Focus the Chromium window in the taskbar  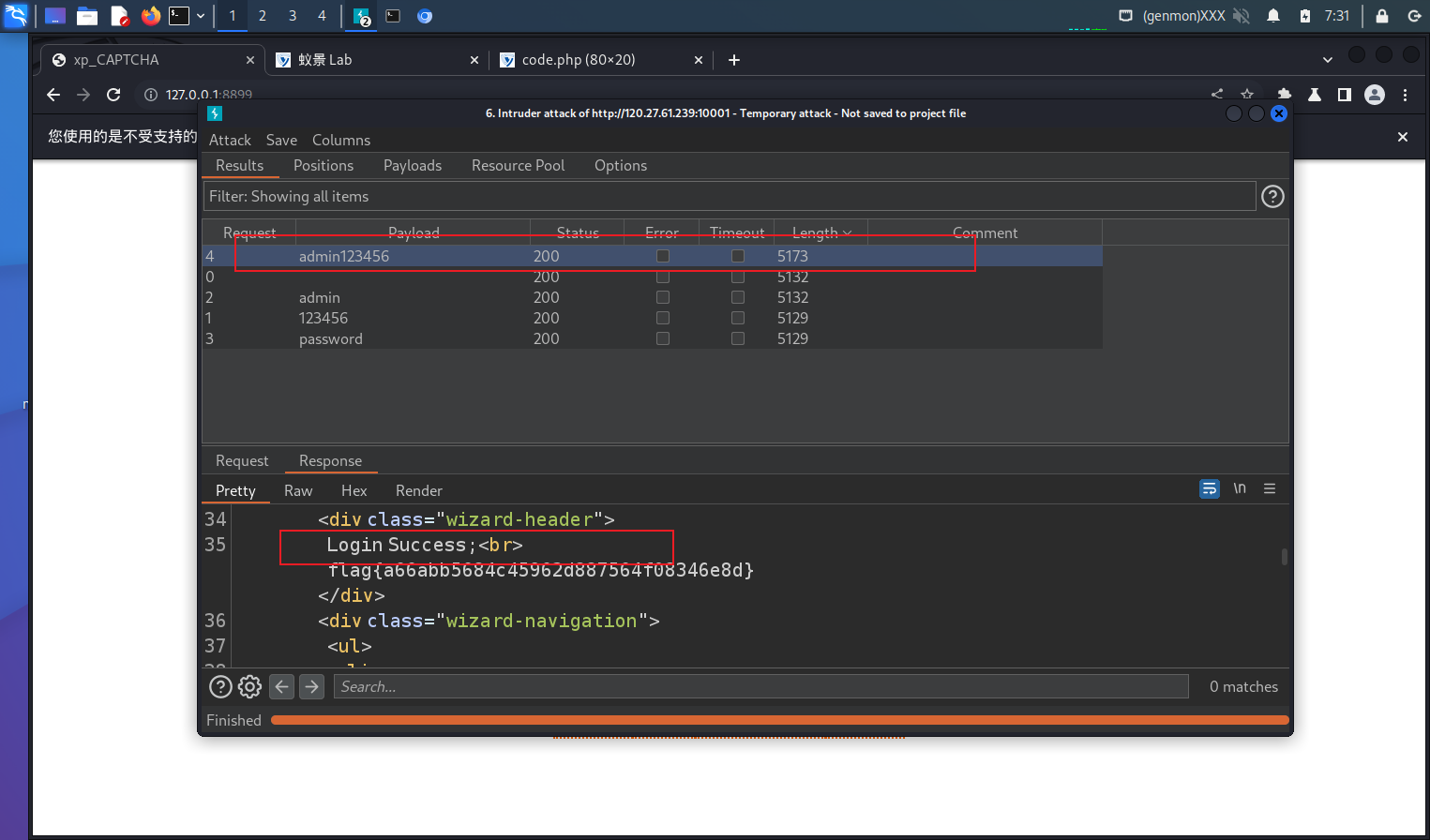(425, 16)
